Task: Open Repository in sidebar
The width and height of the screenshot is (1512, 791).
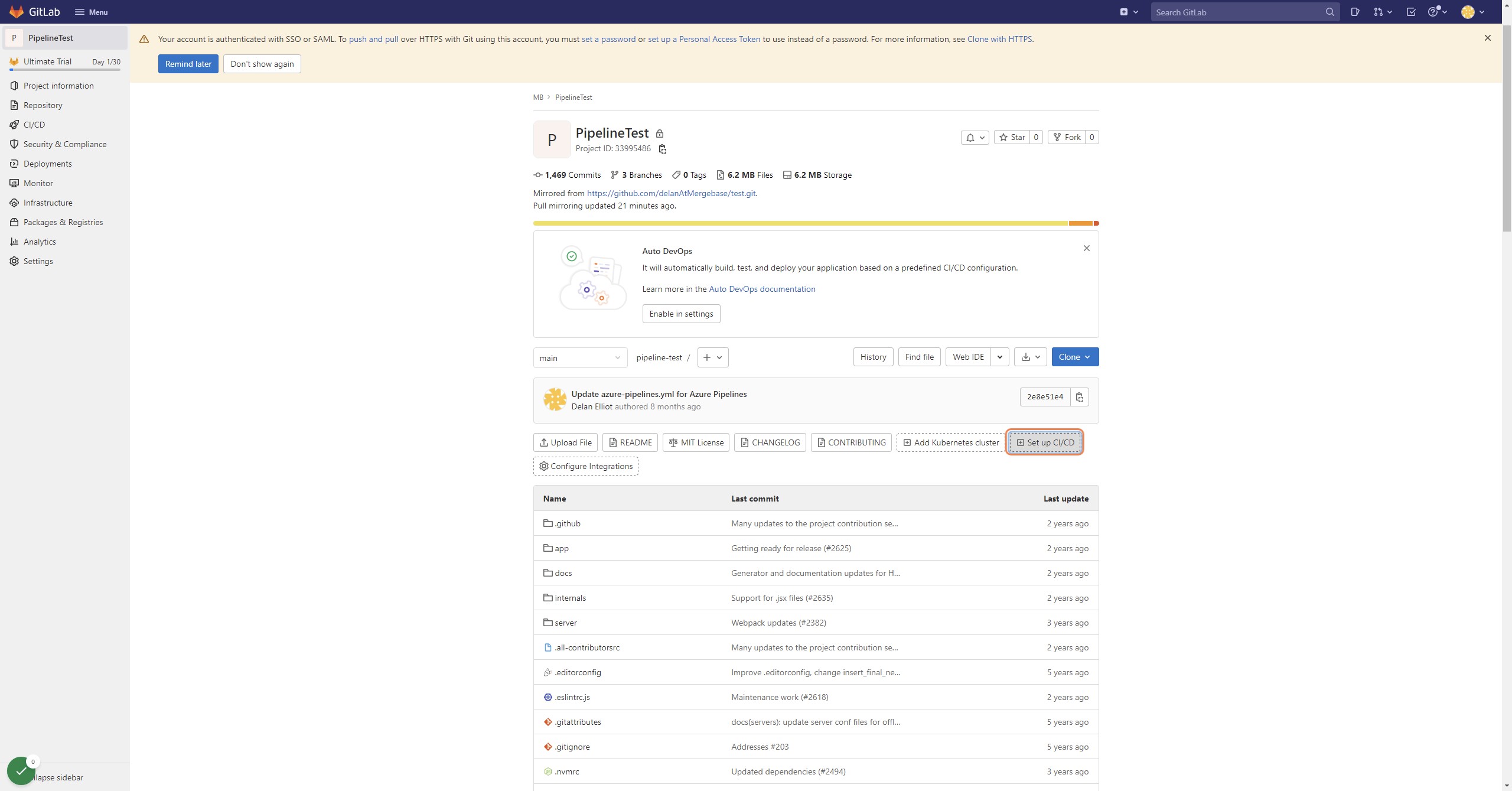Action: coord(43,105)
